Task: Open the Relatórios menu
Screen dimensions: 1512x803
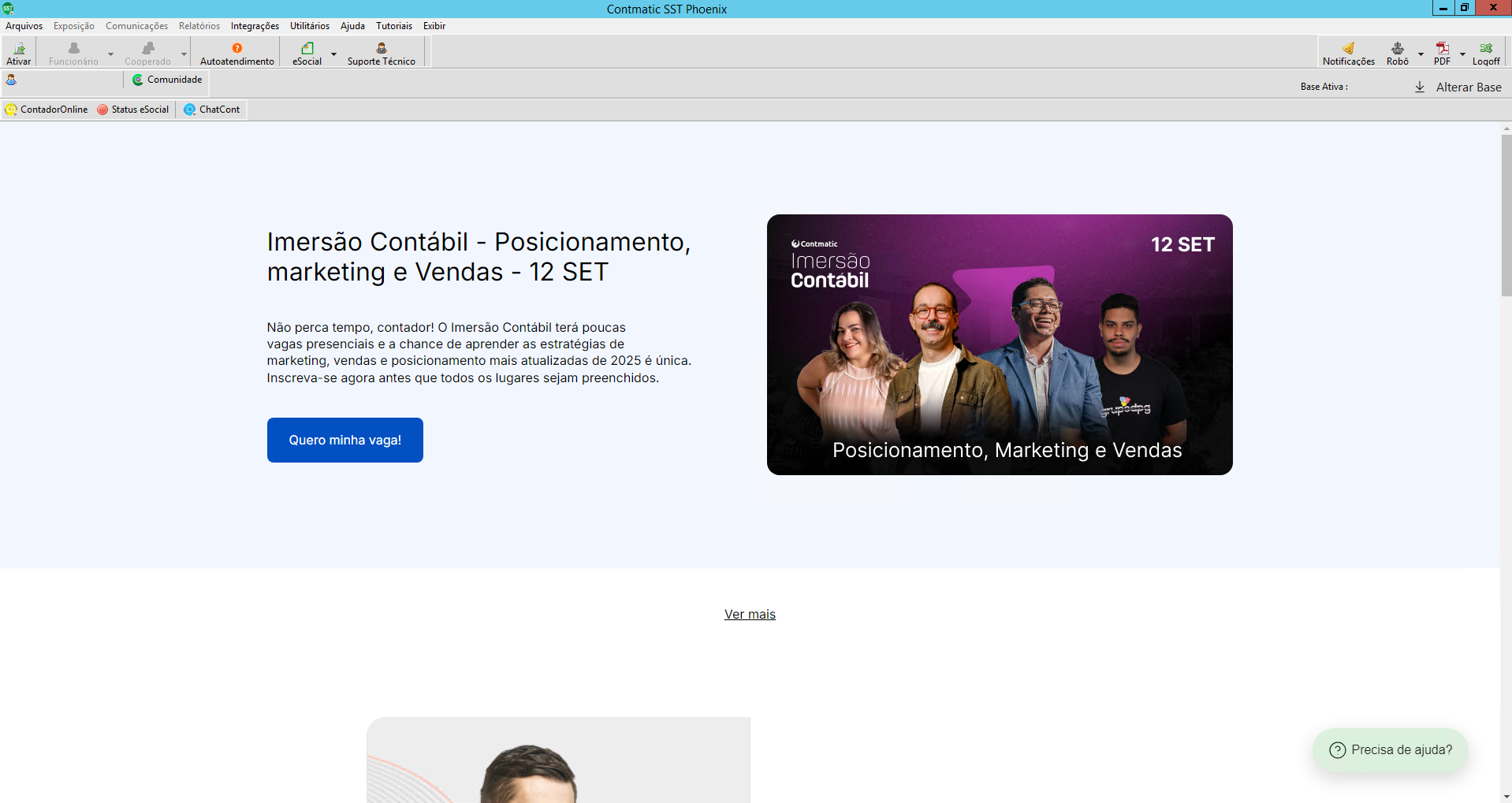Action: coord(199,26)
